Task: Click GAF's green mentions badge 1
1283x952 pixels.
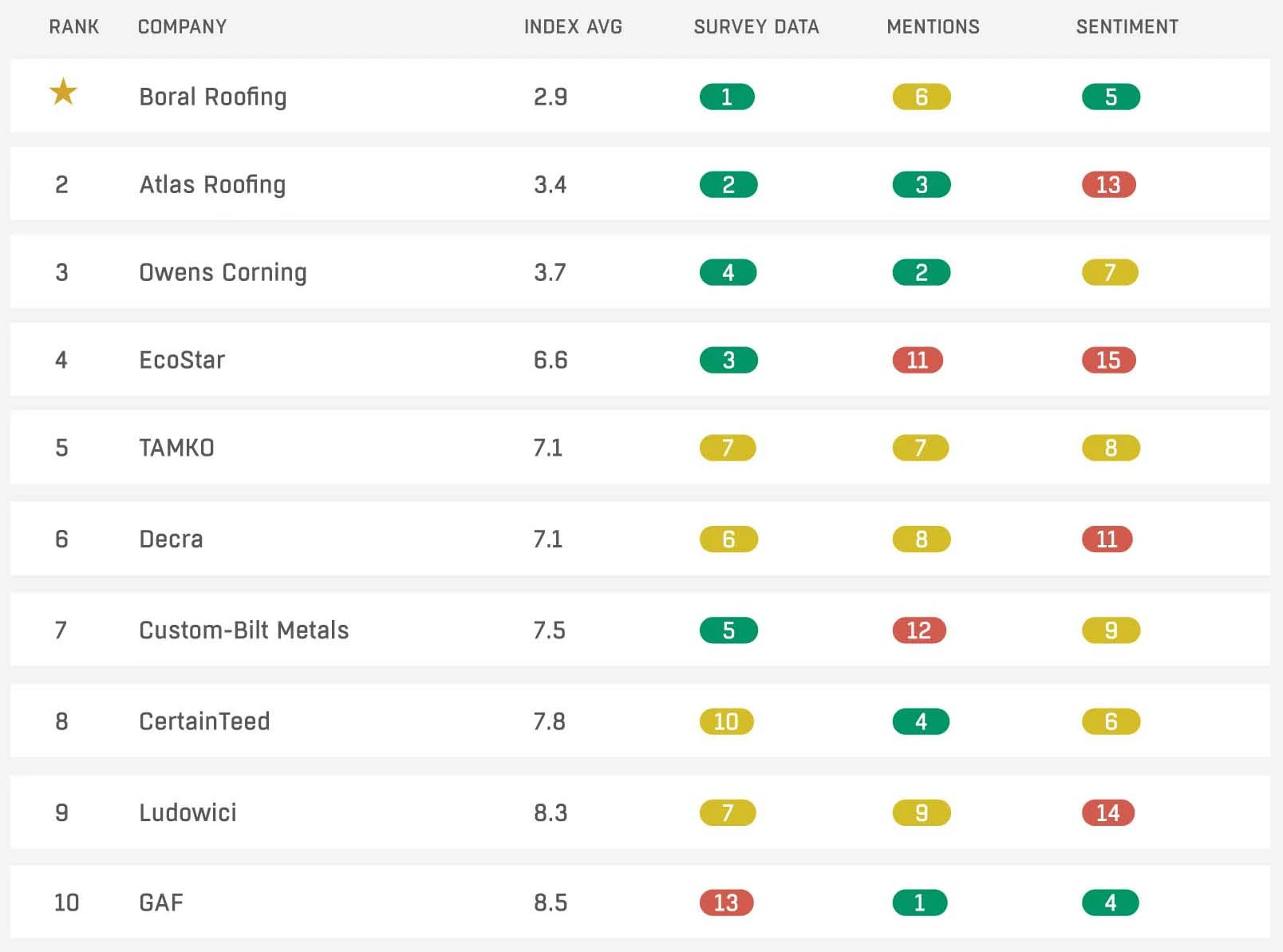Action: point(920,903)
